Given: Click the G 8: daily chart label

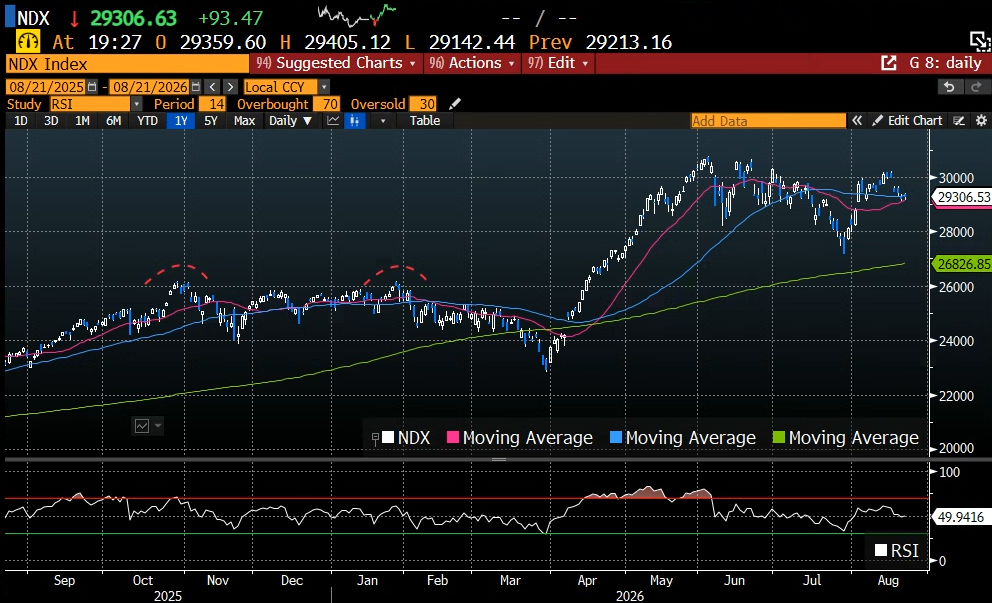Looking at the screenshot, I should pos(945,63).
